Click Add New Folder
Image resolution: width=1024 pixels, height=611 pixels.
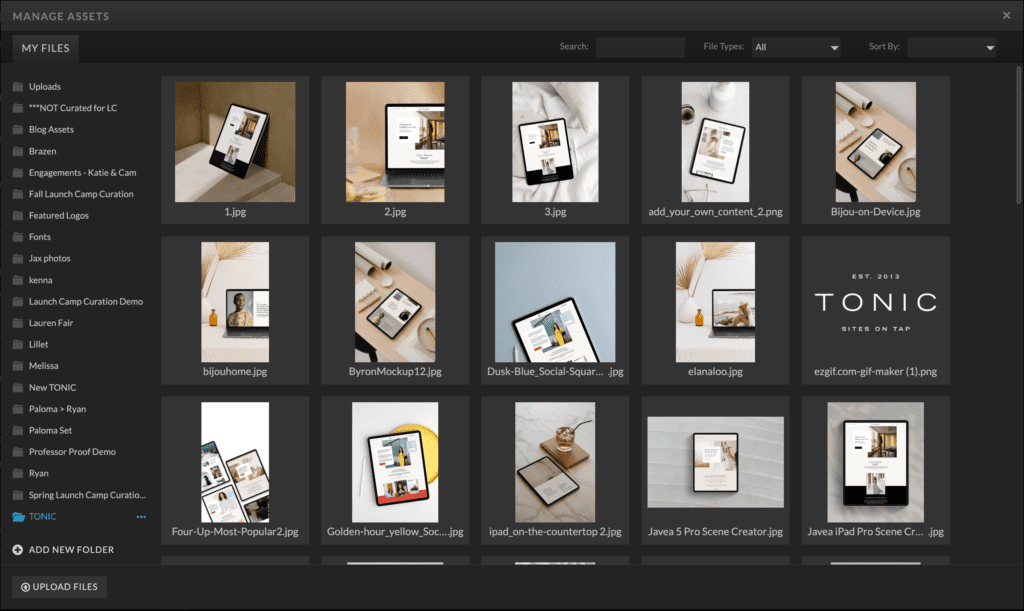pyautogui.click(x=70, y=550)
